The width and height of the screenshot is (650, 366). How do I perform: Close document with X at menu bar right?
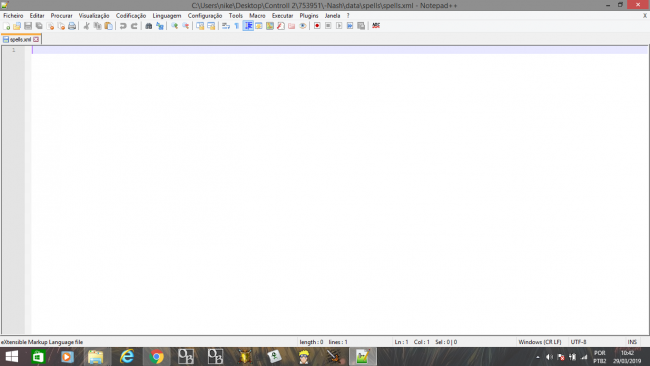pos(645,16)
